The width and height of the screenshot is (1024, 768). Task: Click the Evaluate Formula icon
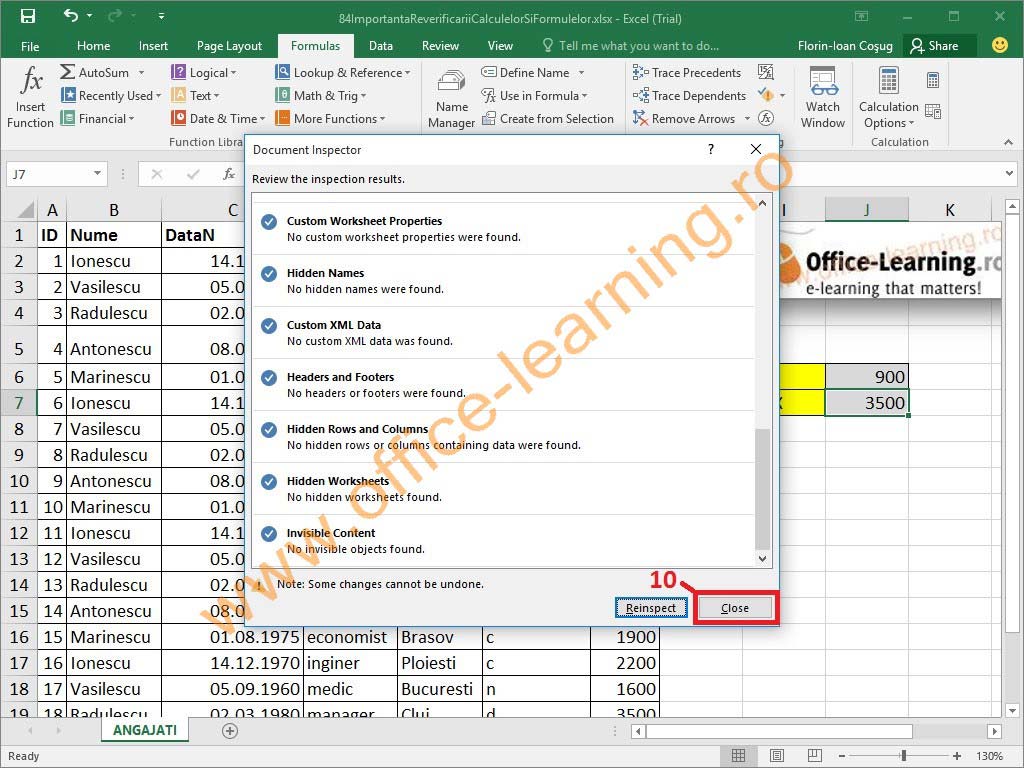coord(765,118)
